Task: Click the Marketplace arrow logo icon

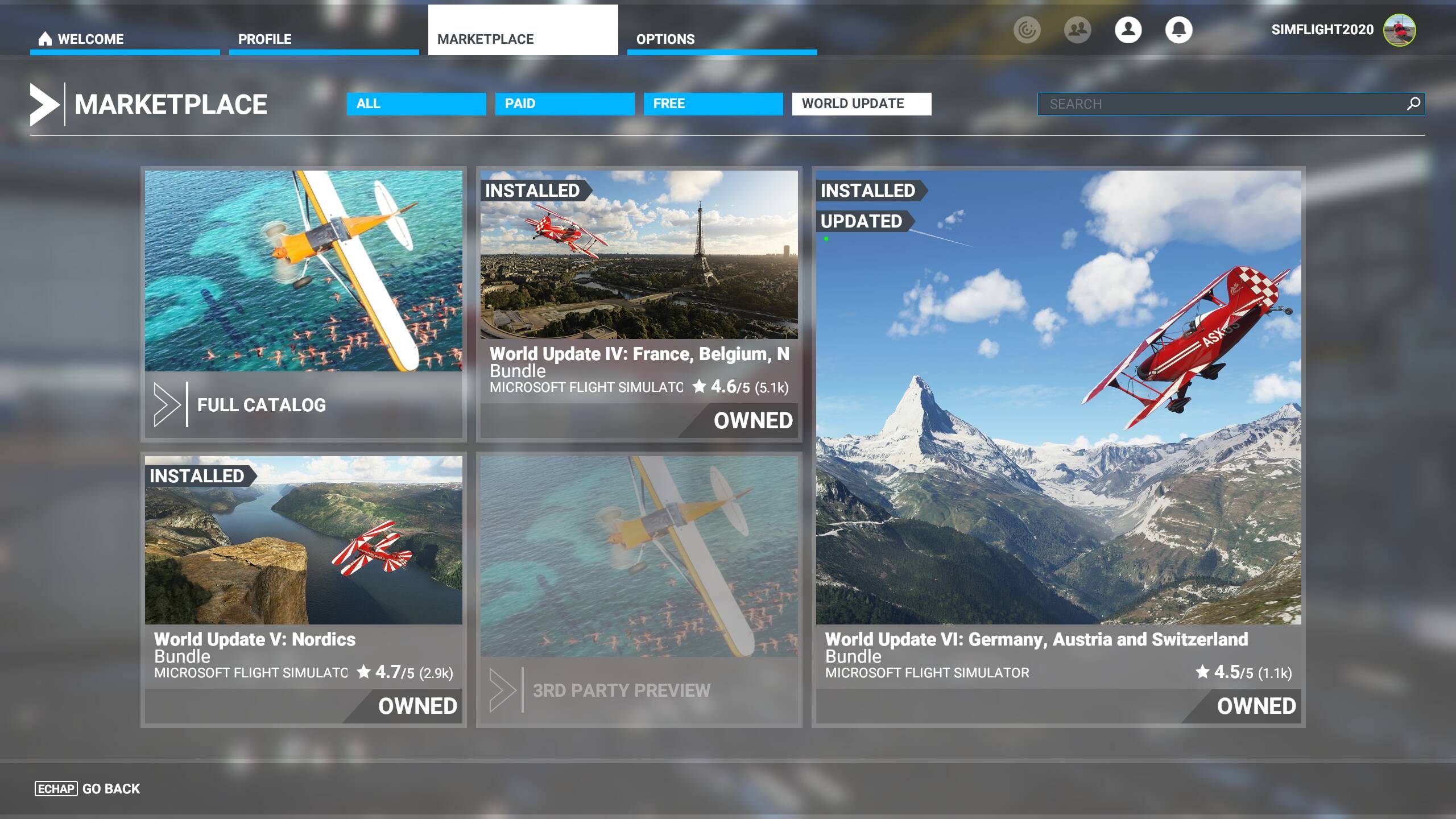Action: (45, 104)
